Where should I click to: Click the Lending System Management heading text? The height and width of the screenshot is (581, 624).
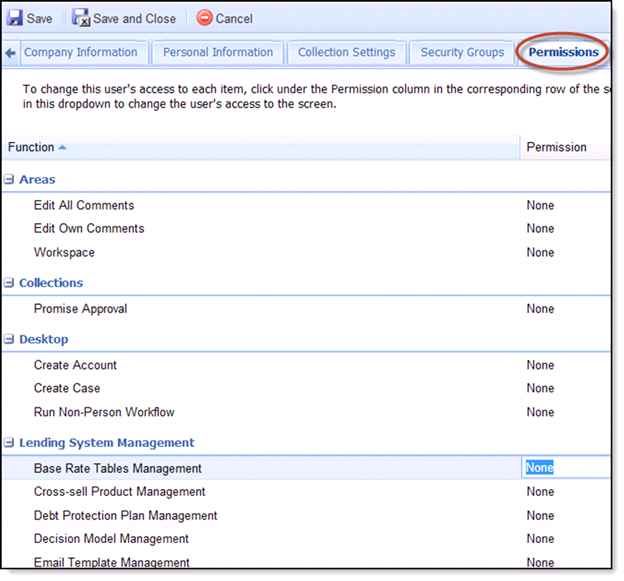[107, 443]
